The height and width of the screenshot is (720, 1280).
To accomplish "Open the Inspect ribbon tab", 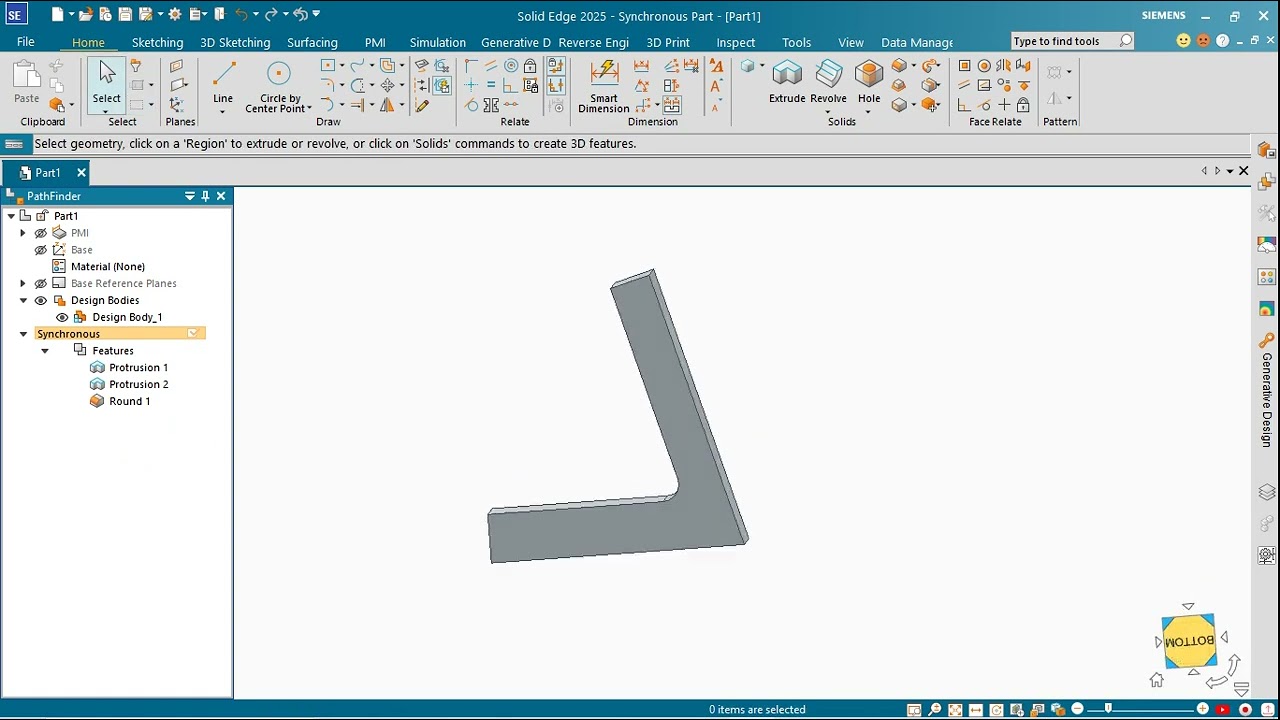I will (x=736, y=42).
